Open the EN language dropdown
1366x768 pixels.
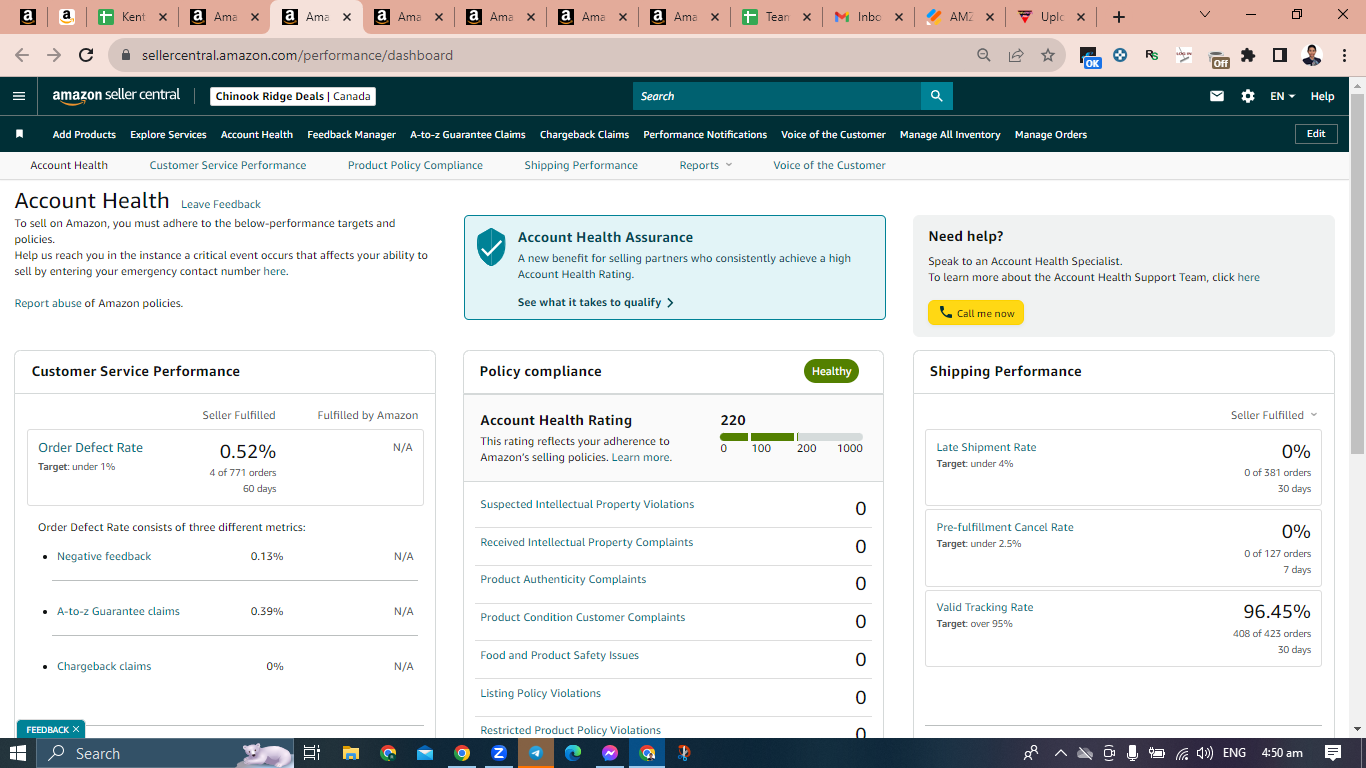[x=1282, y=96]
